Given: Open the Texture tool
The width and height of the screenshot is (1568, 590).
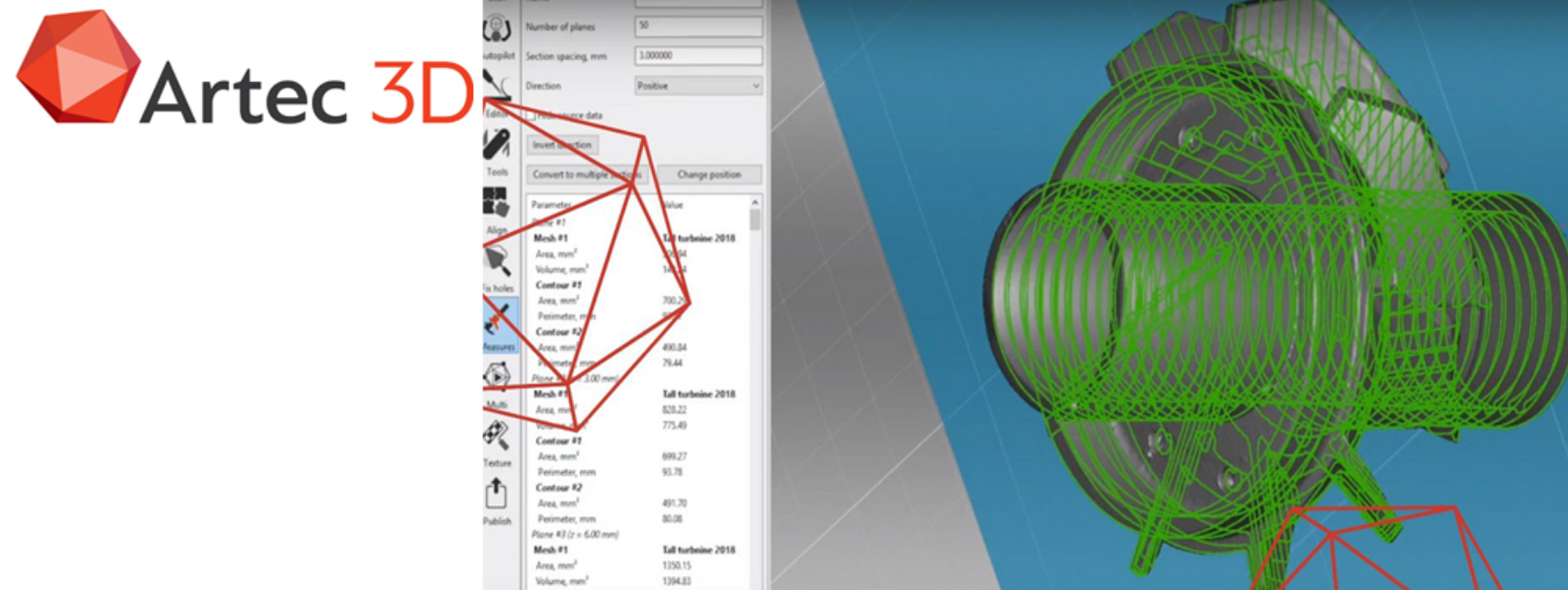Looking at the screenshot, I should coord(497,438).
